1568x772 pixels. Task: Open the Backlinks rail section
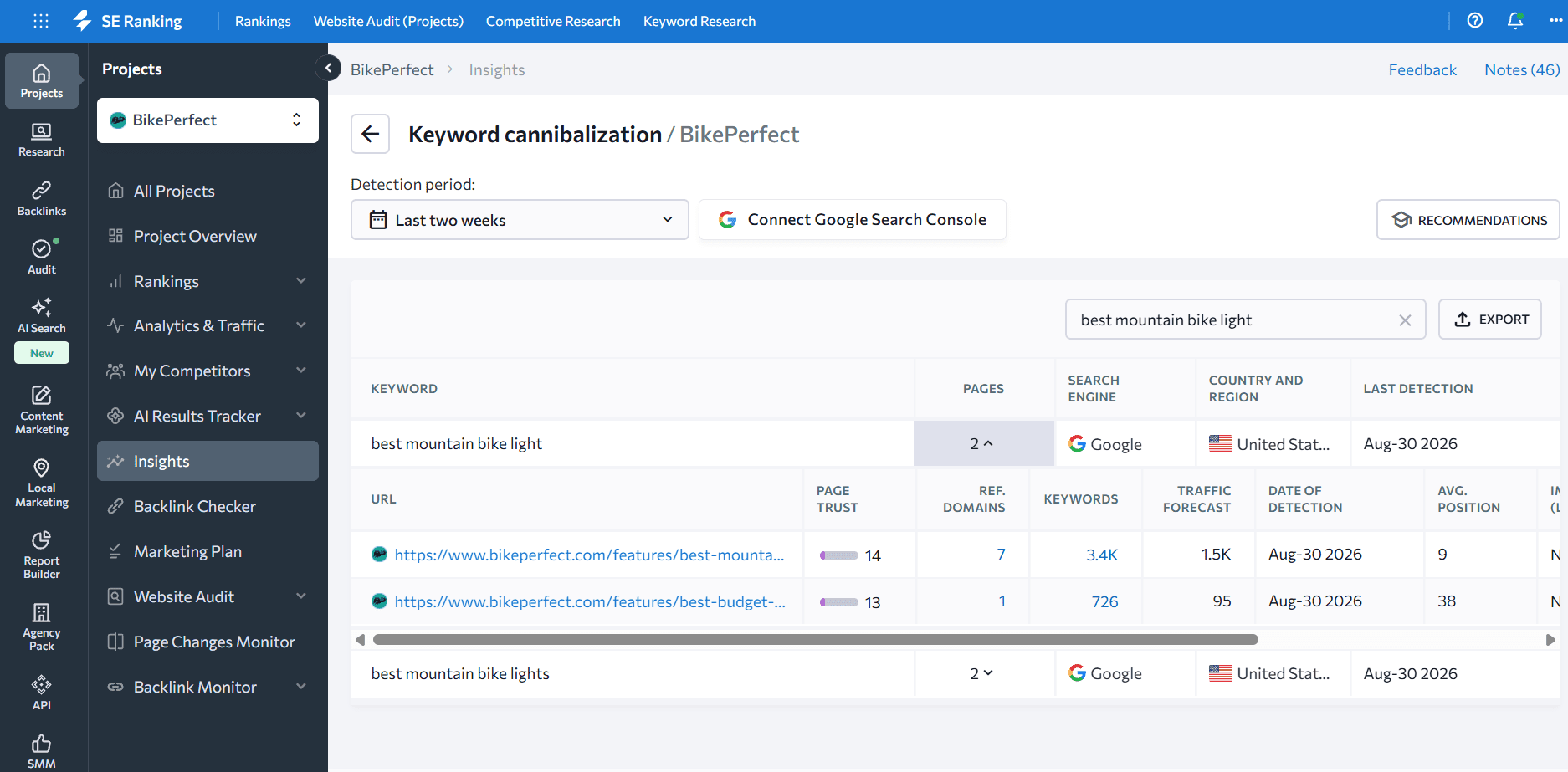[x=42, y=199]
